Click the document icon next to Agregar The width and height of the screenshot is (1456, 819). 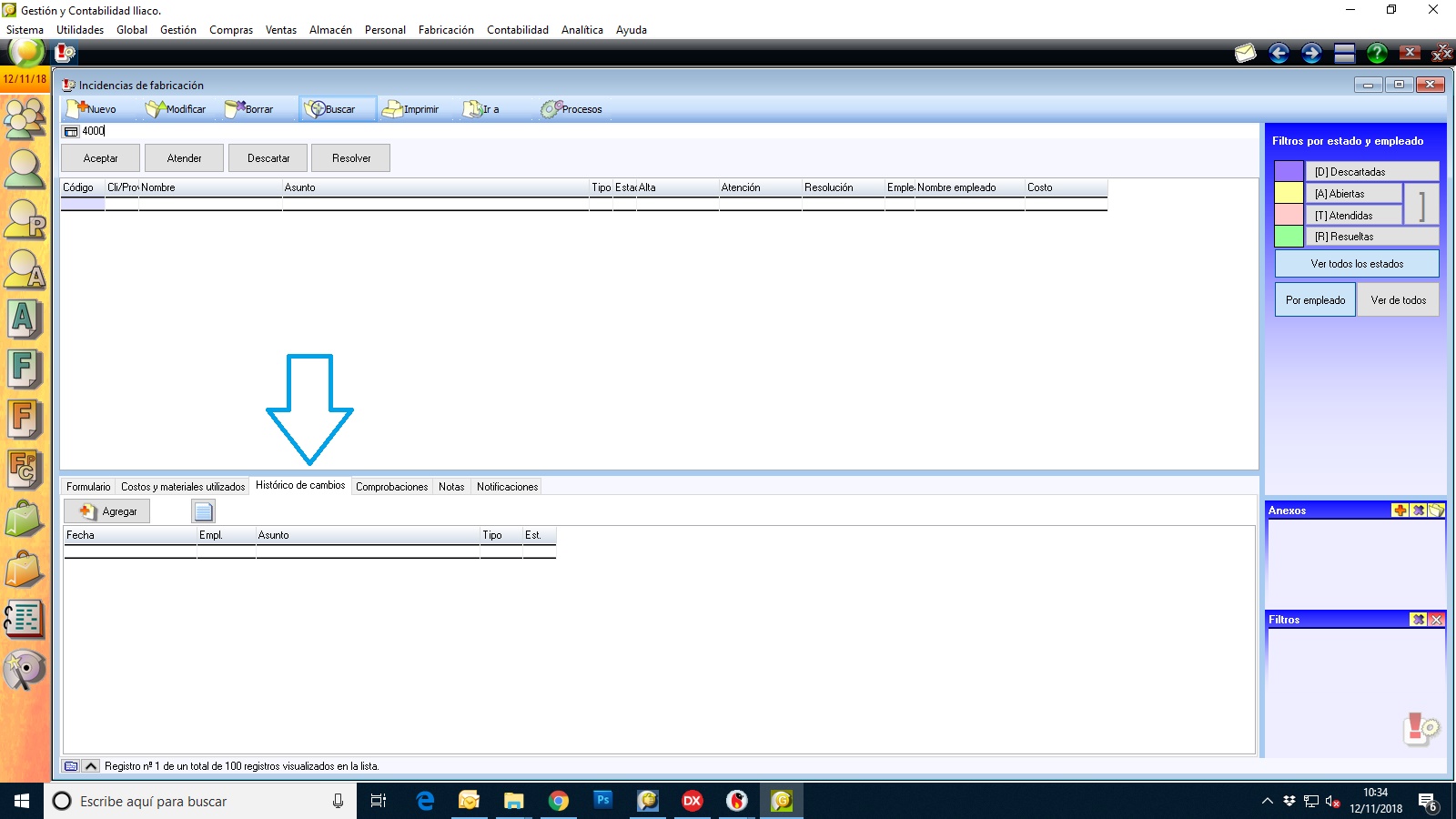click(203, 511)
